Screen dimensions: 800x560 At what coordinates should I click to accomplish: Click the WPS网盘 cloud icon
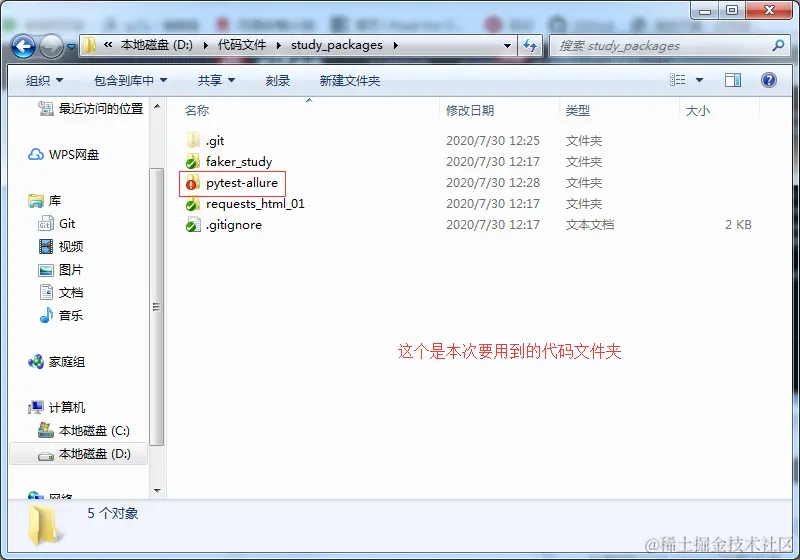click(x=36, y=154)
